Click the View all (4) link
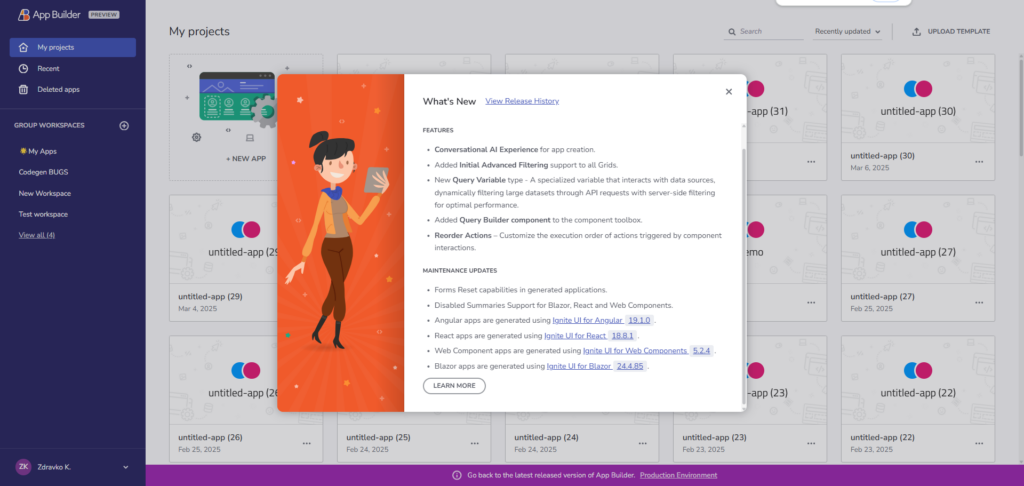1024x486 pixels. click(37, 235)
